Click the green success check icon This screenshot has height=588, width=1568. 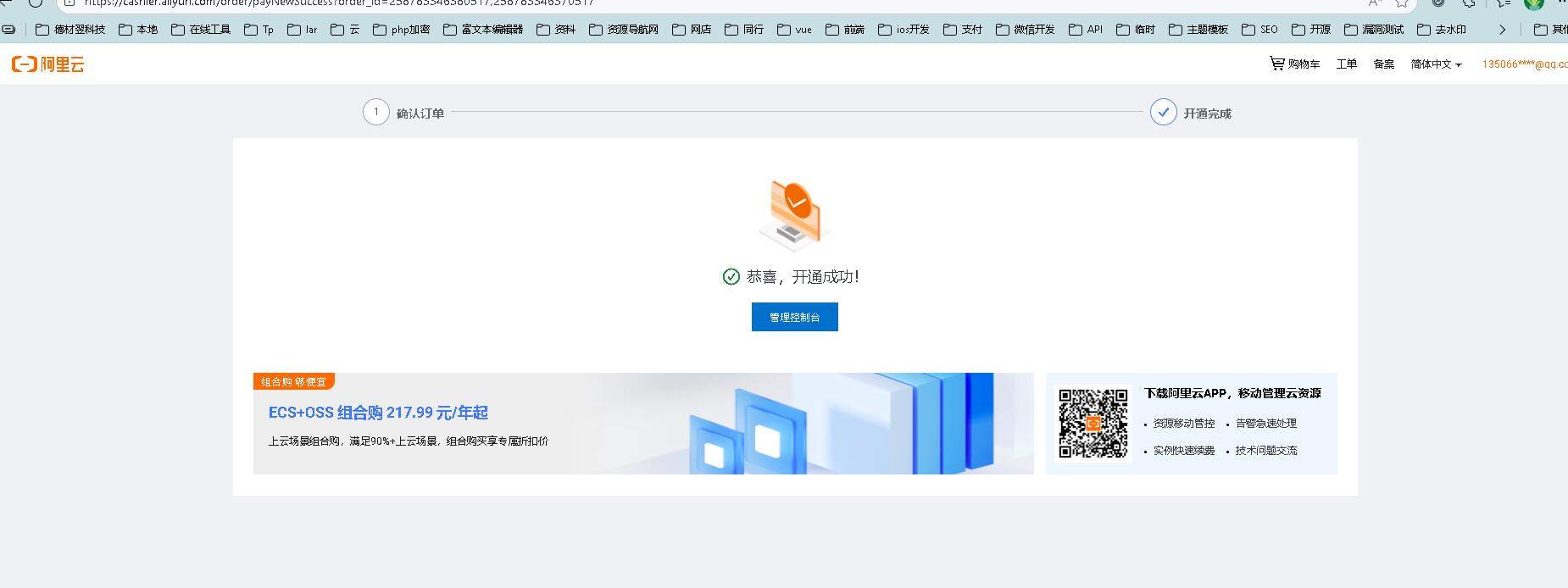[731, 277]
